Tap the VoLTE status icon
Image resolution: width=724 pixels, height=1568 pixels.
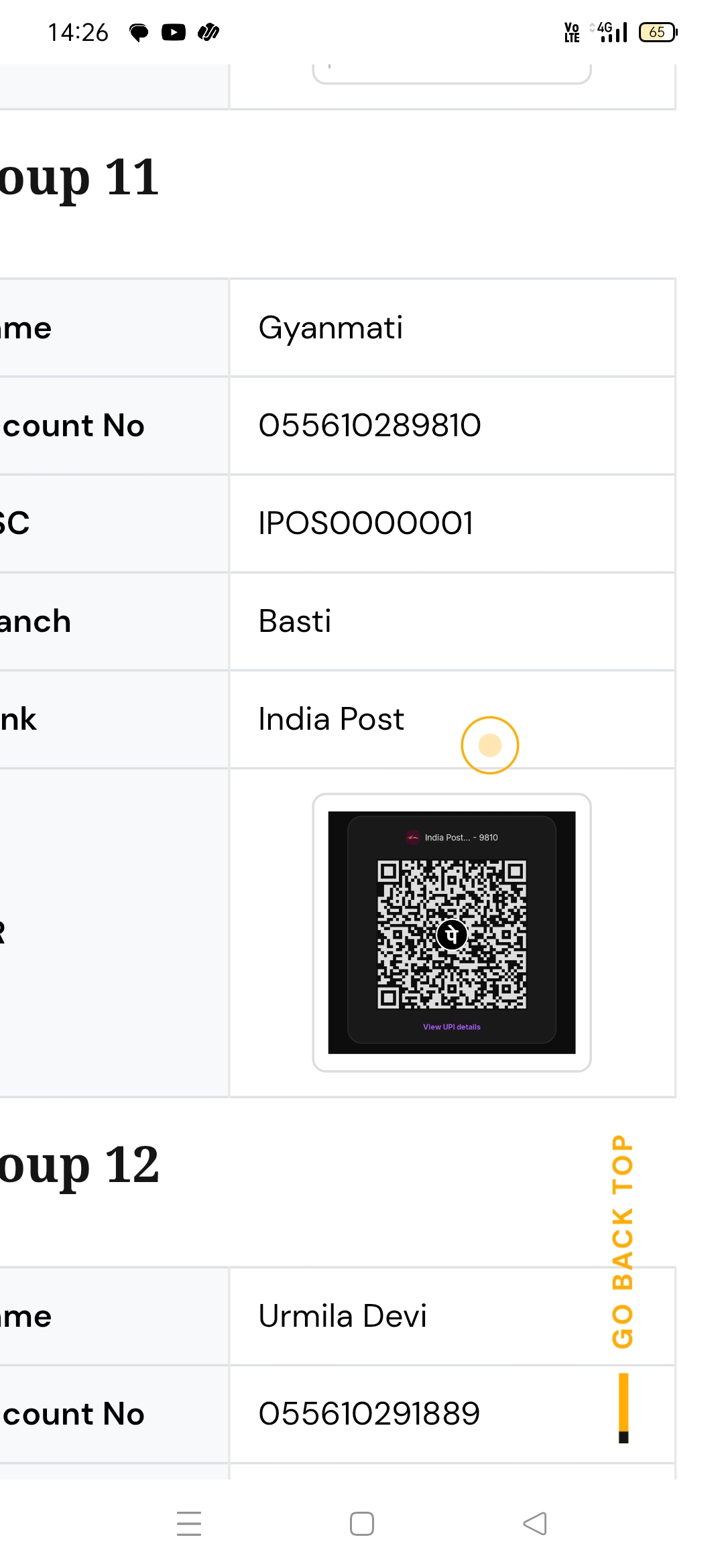coord(572,32)
